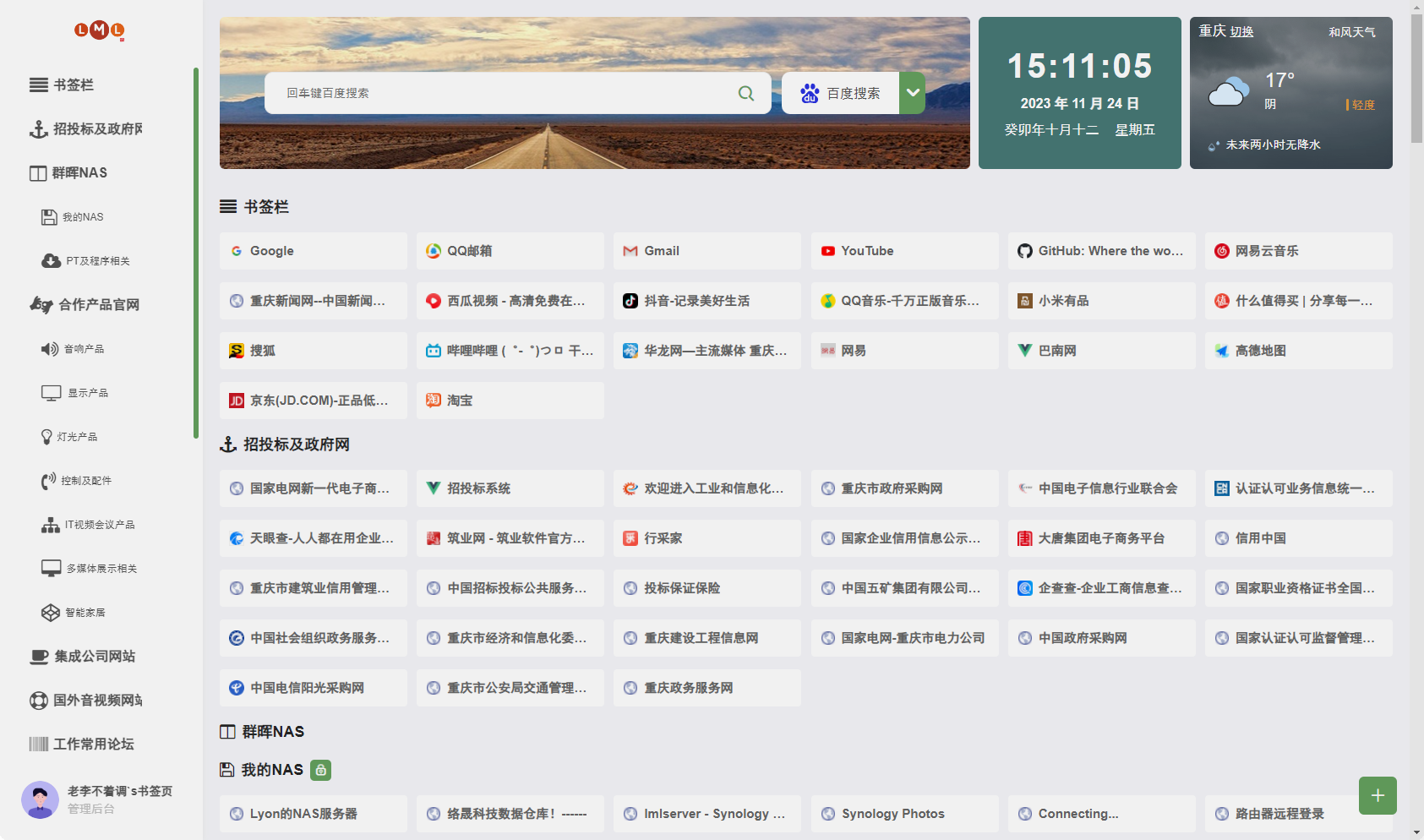Open the 行采家 bookmark
Viewport: 1424px width, 840px height.
707,538
